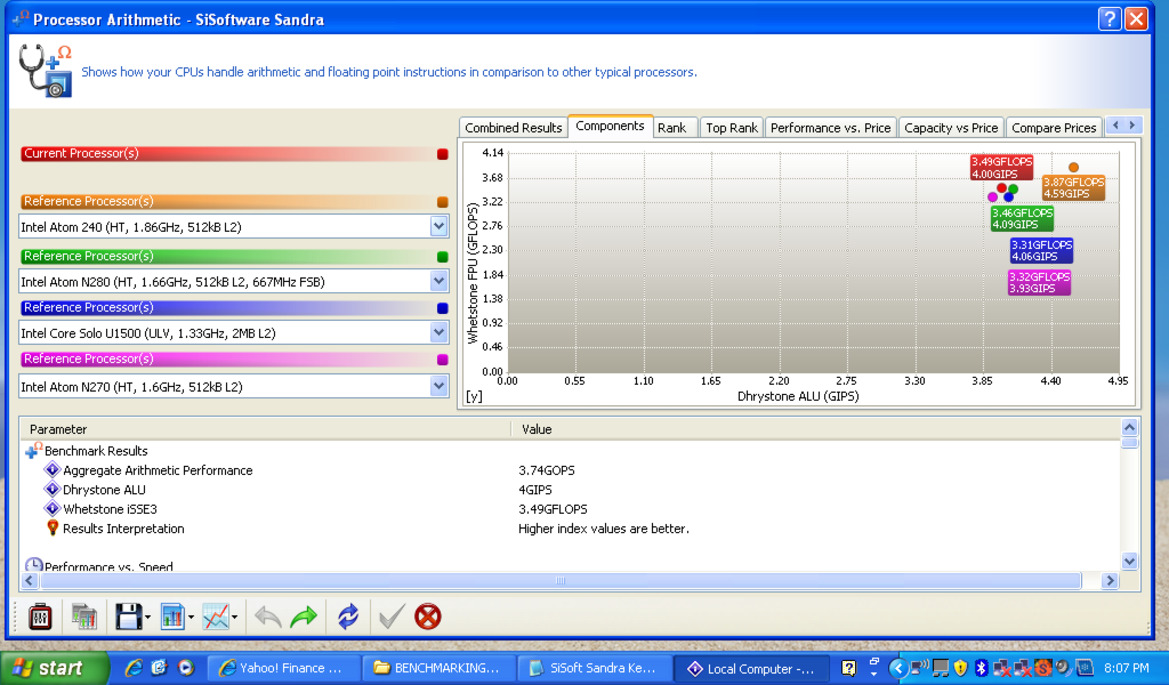Click the line graph chart icon
This screenshot has width=1169, height=685.
pyautogui.click(x=216, y=616)
